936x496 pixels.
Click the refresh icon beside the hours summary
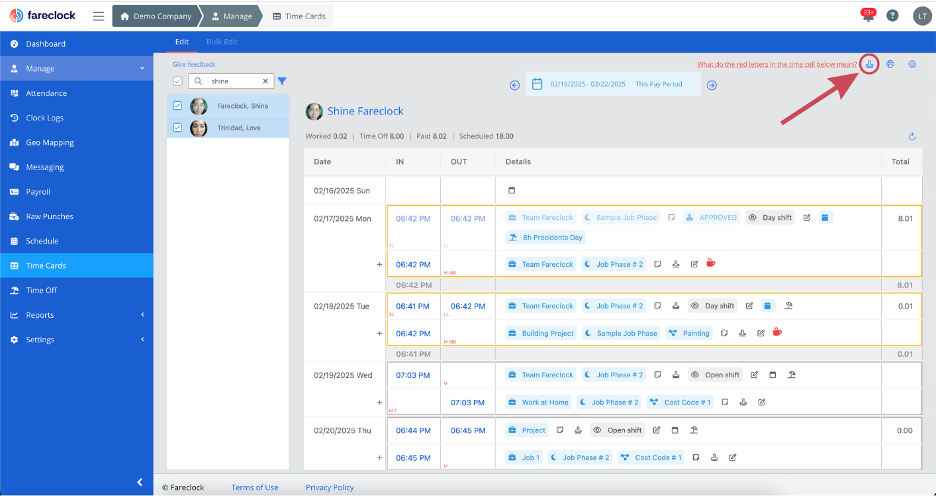pyautogui.click(x=912, y=137)
